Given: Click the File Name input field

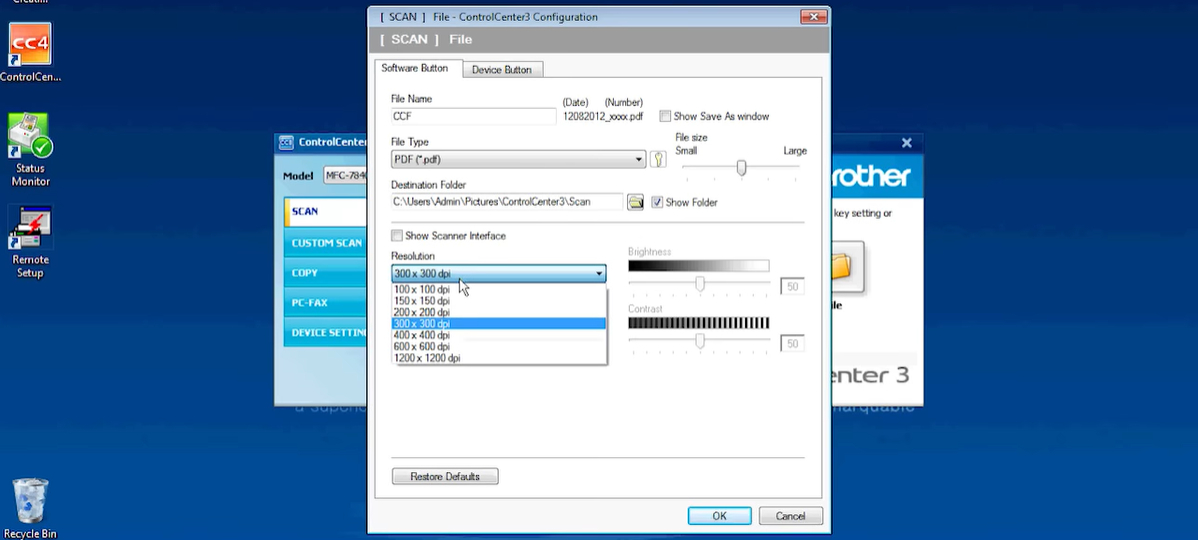Looking at the screenshot, I should pyautogui.click(x=473, y=116).
